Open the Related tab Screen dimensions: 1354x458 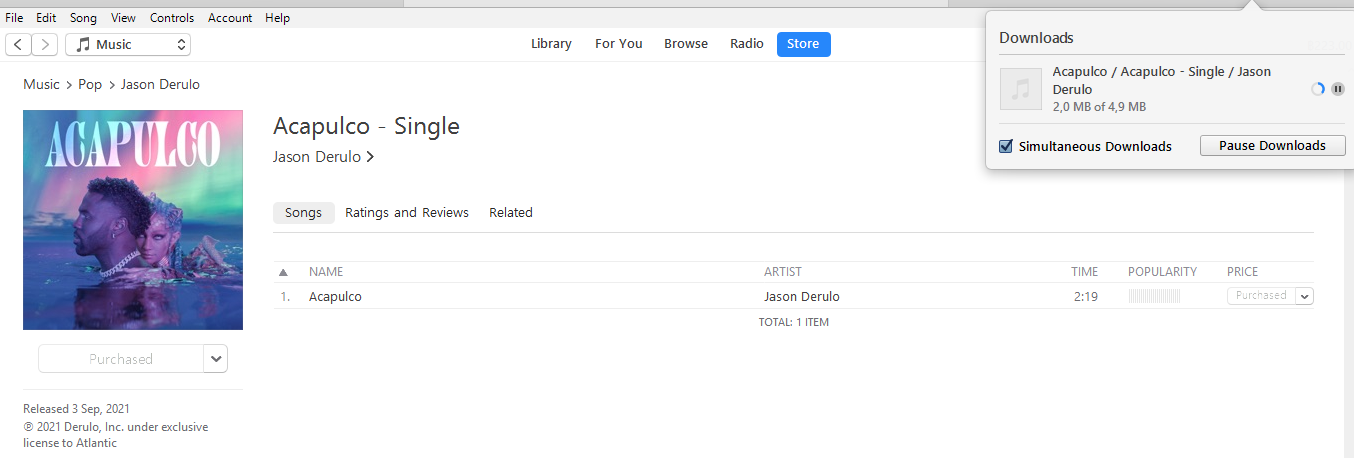click(511, 213)
